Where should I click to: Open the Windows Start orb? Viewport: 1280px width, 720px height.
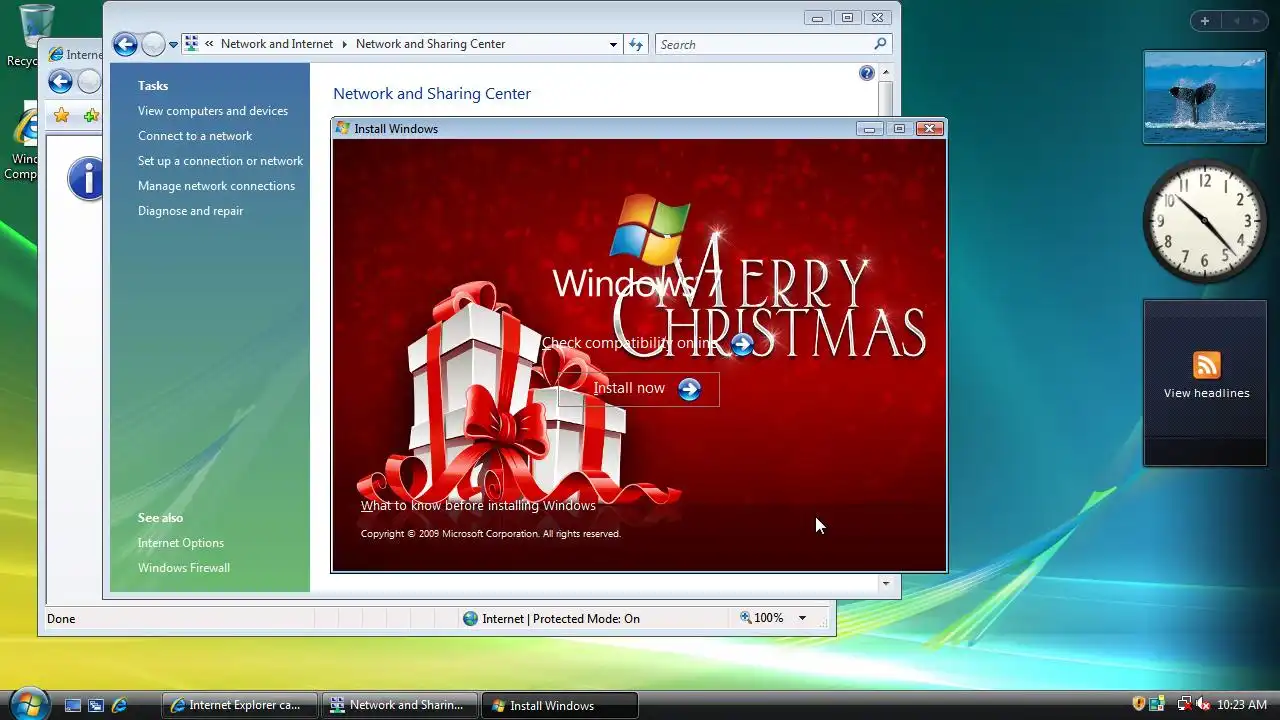pos(28,704)
